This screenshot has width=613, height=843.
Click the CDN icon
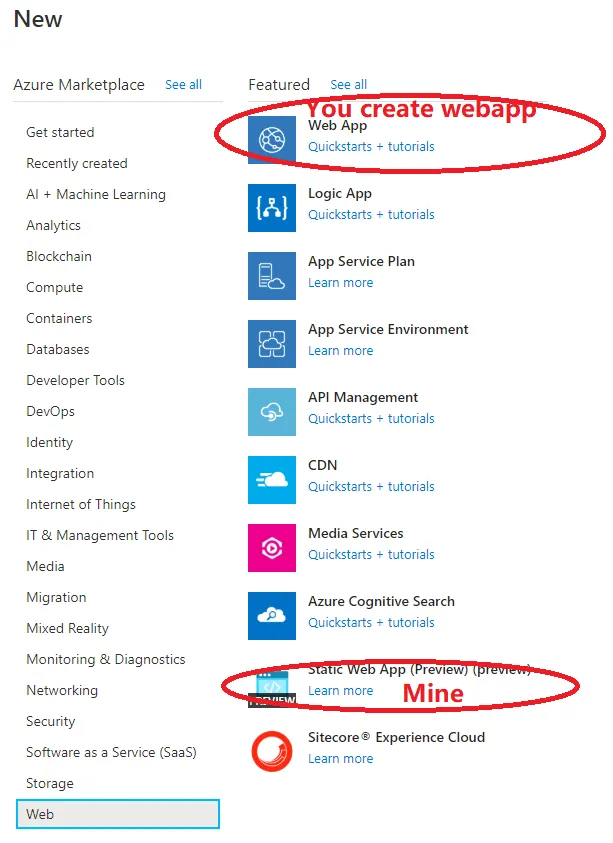point(272,480)
